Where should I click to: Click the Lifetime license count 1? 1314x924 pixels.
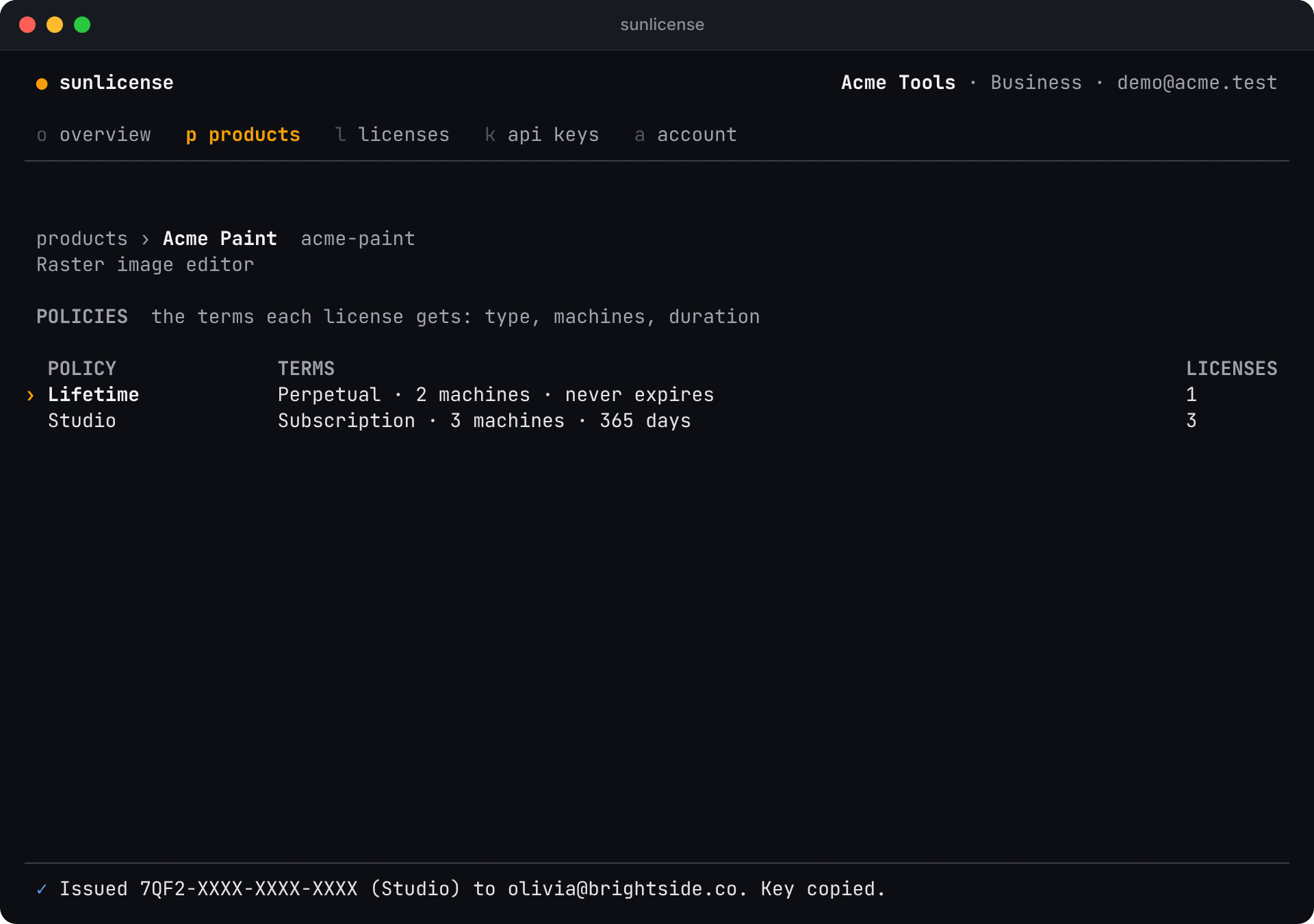(x=1191, y=395)
